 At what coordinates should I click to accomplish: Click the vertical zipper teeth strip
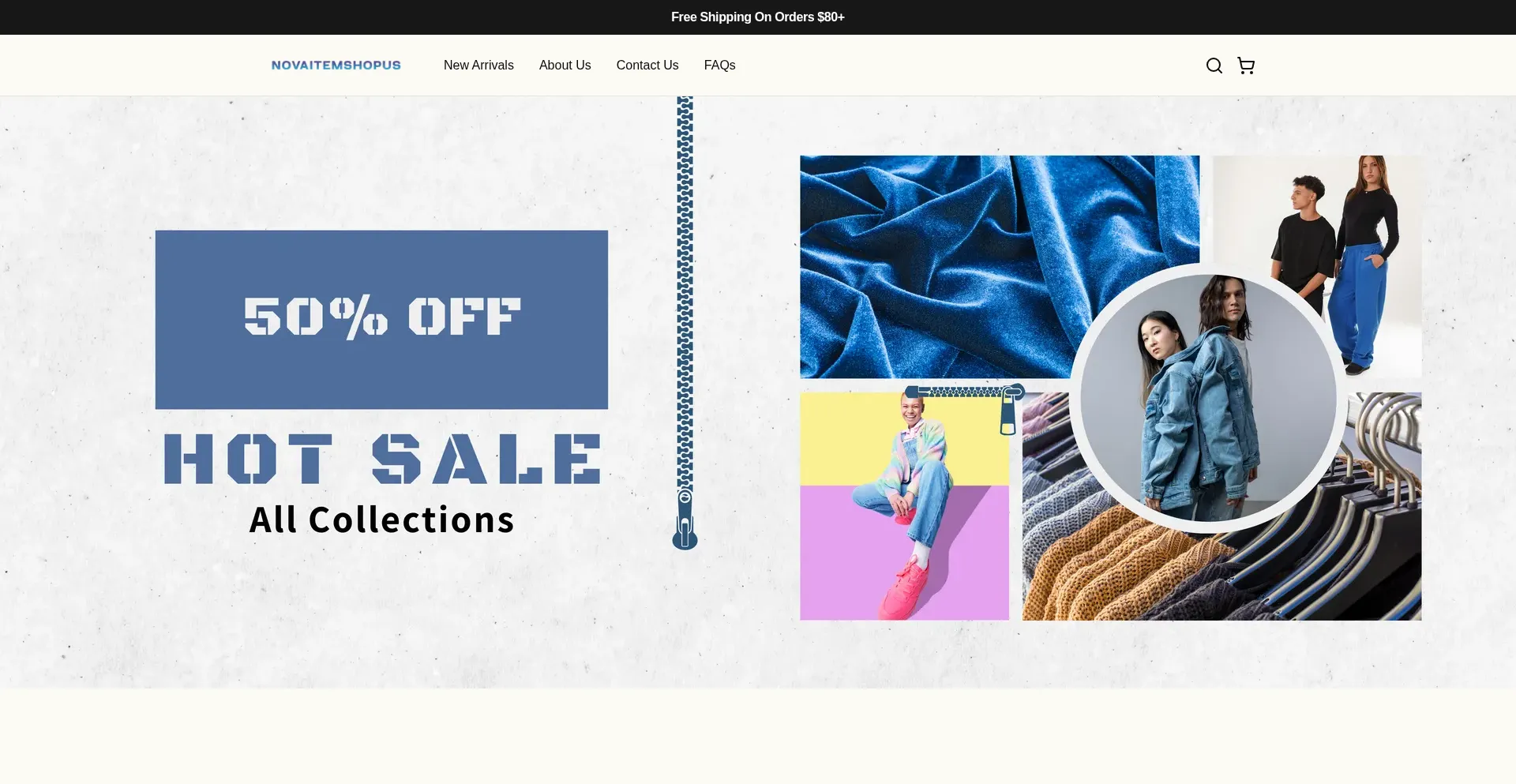(685, 292)
